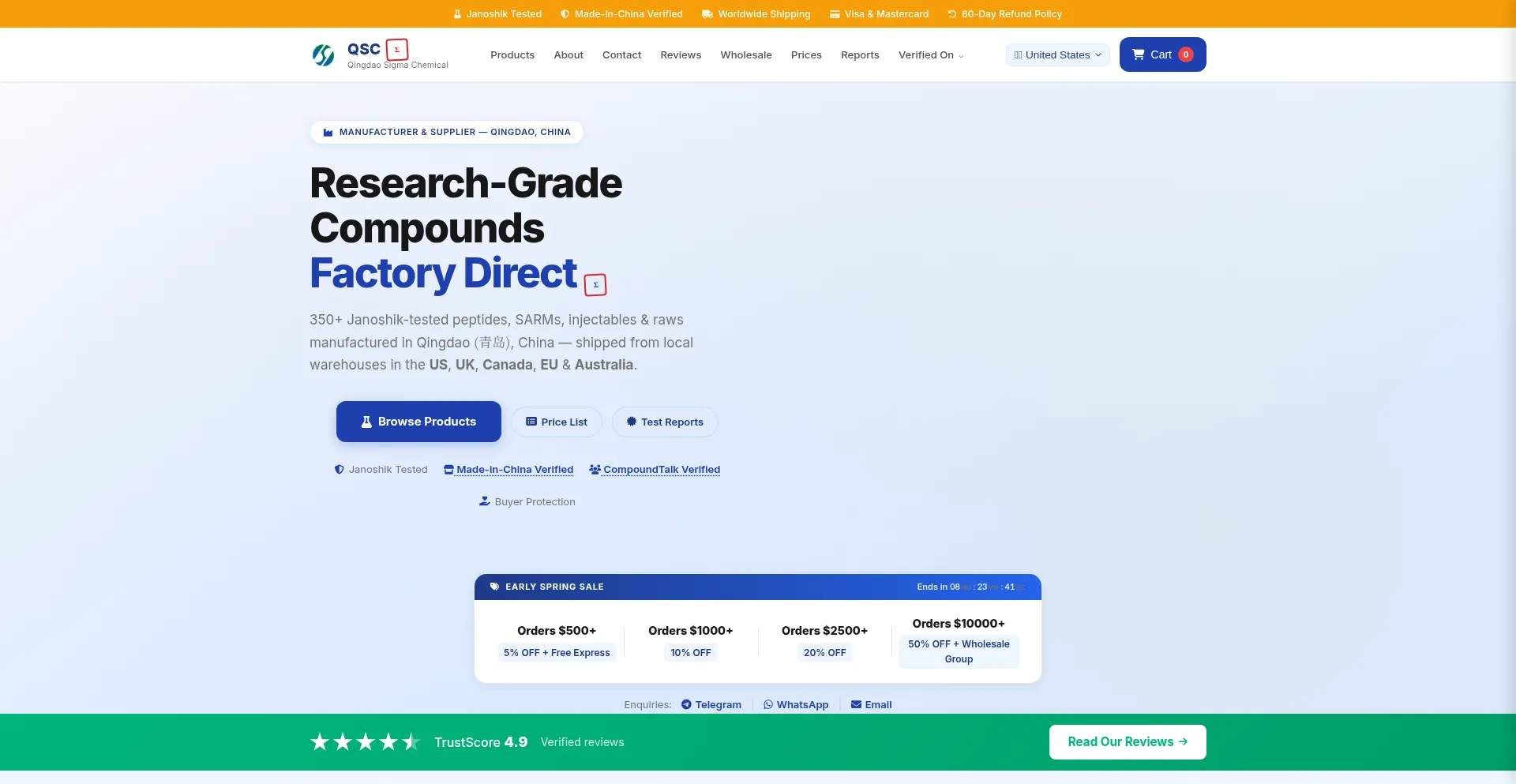Screen dimensions: 1516x784
Task: Click the "Orders $1000+" tier heading
Action: click(691, 631)
